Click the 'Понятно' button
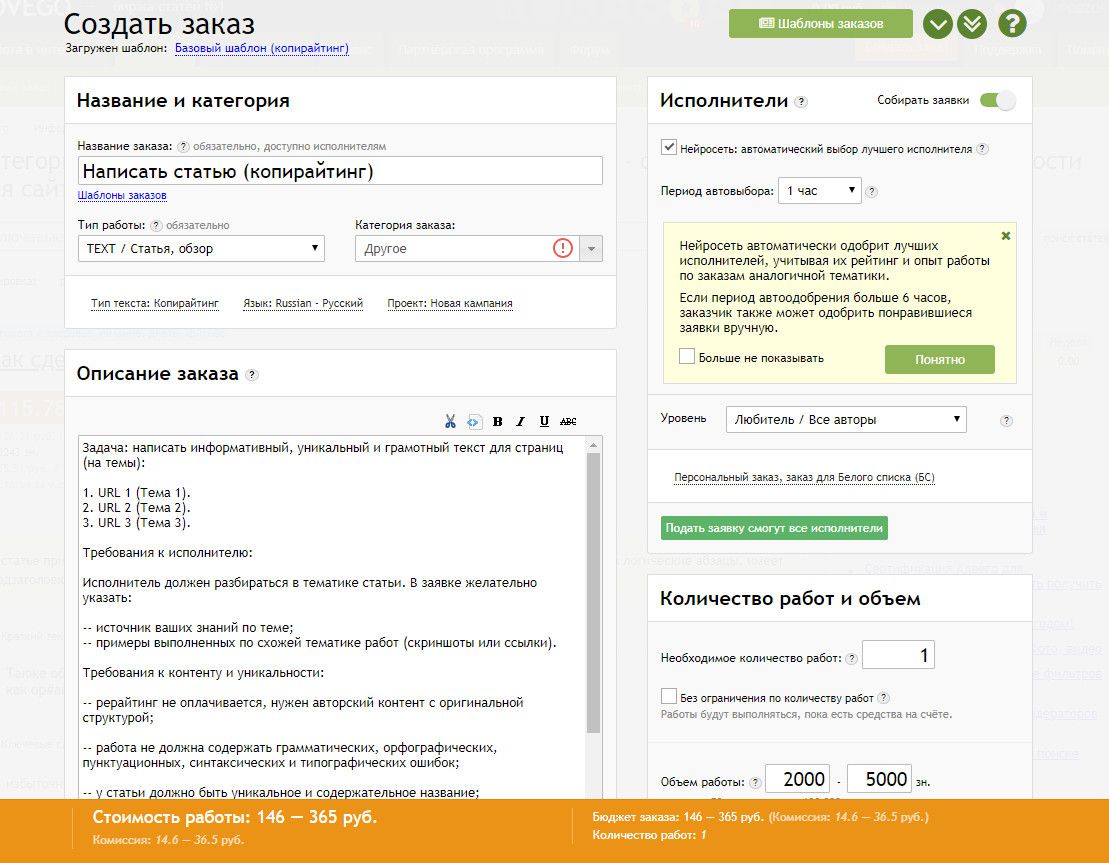This screenshot has height=863, width=1109. coord(939,359)
